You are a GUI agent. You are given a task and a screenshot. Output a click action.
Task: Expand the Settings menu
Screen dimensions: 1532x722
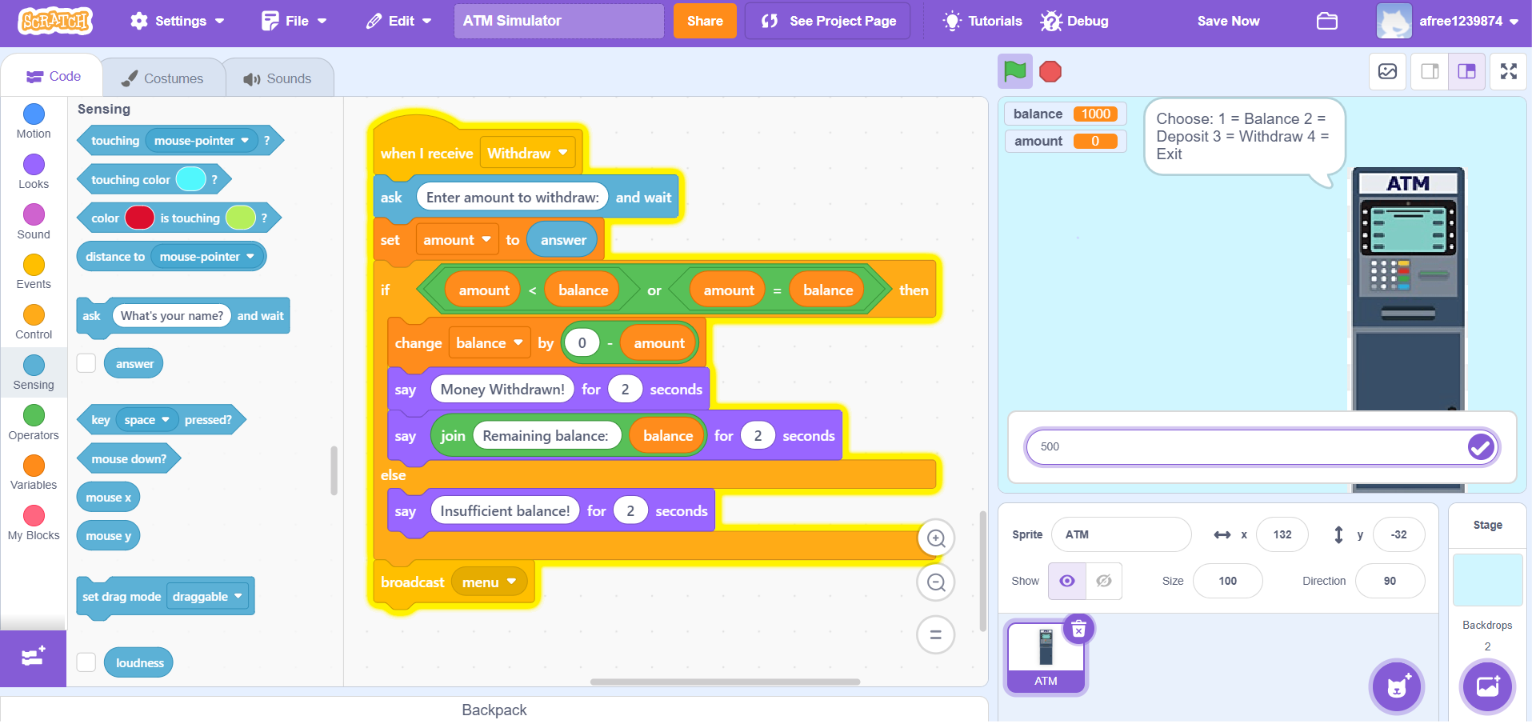pos(177,21)
